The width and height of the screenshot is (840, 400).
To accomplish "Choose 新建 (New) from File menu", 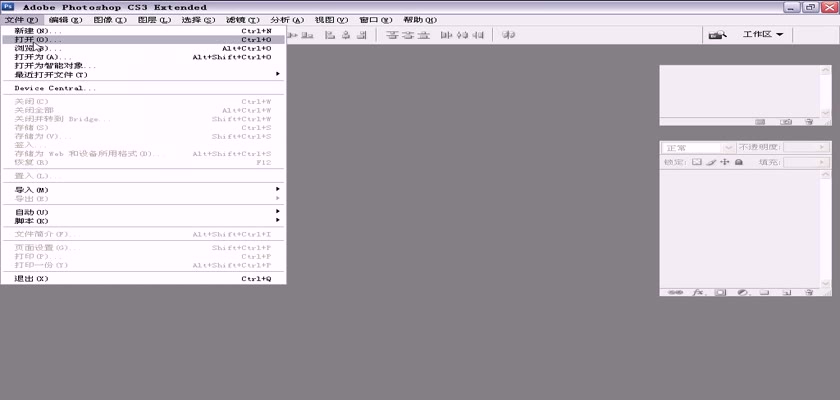I will (x=143, y=31).
